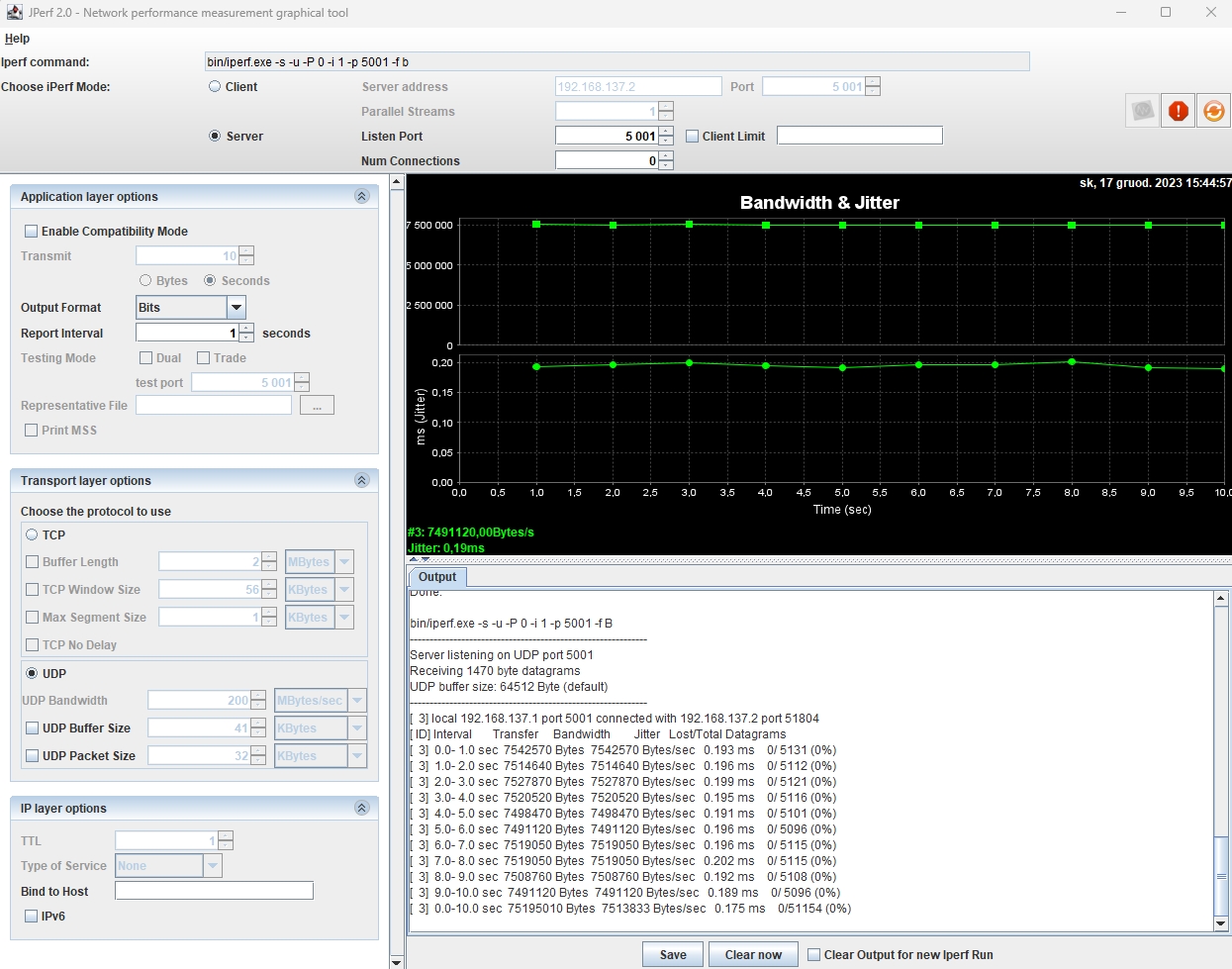The width and height of the screenshot is (1232, 969).
Task: Click the orange Restore Defaults icon
Action: [x=1213, y=111]
